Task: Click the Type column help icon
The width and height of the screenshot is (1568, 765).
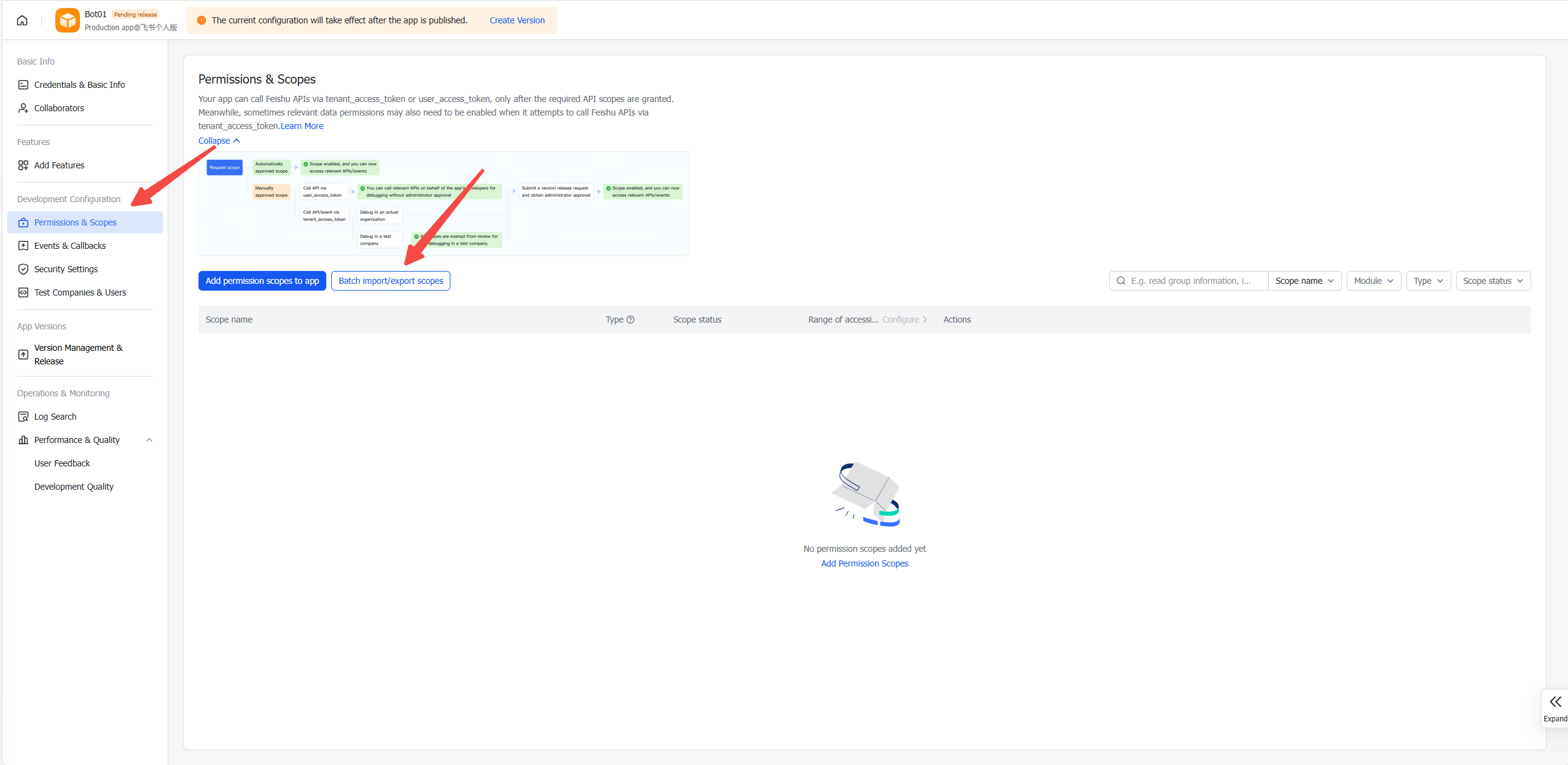Action: click(630, 320)
